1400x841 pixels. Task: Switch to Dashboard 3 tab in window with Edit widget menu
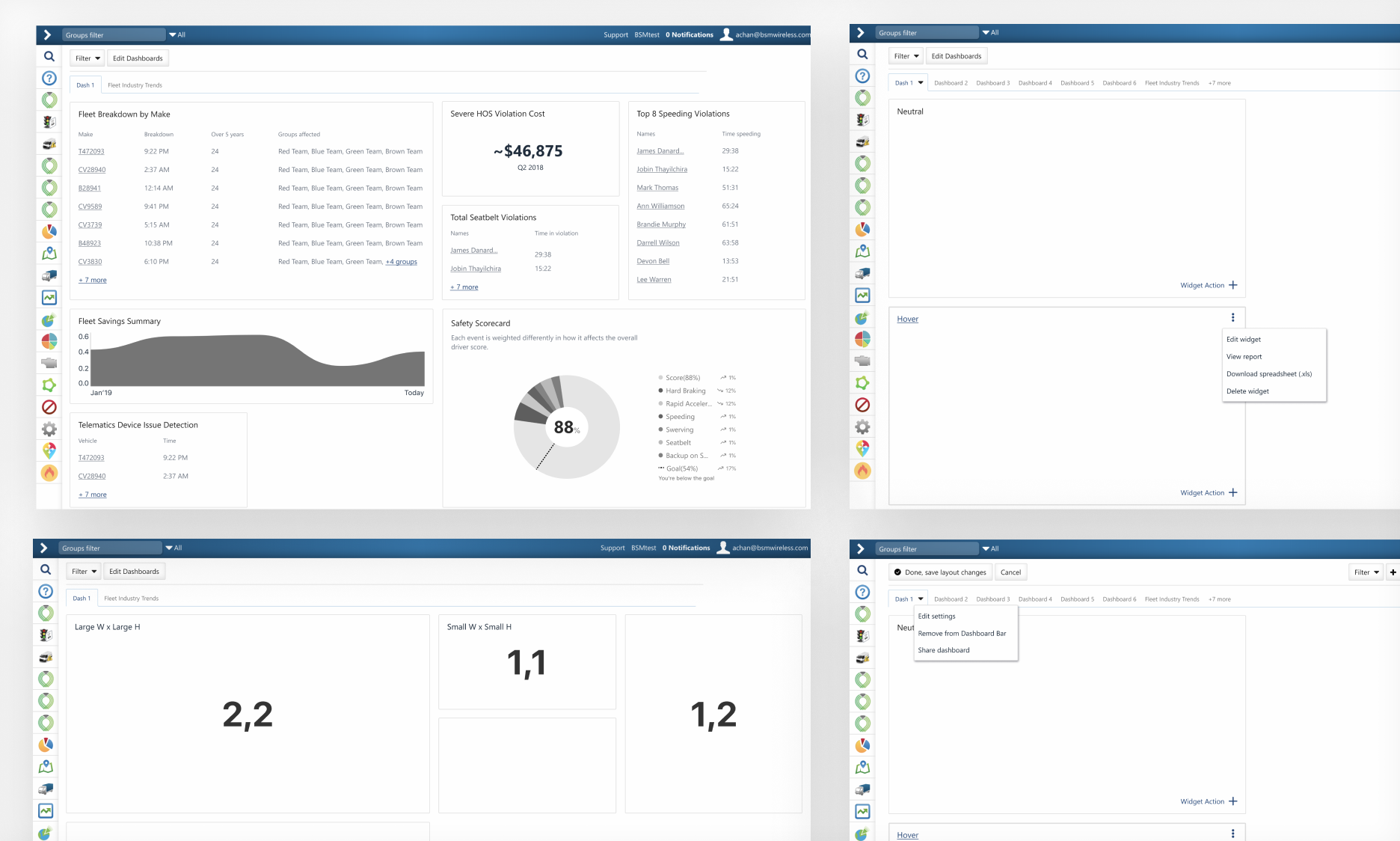[x=992, y=83]
